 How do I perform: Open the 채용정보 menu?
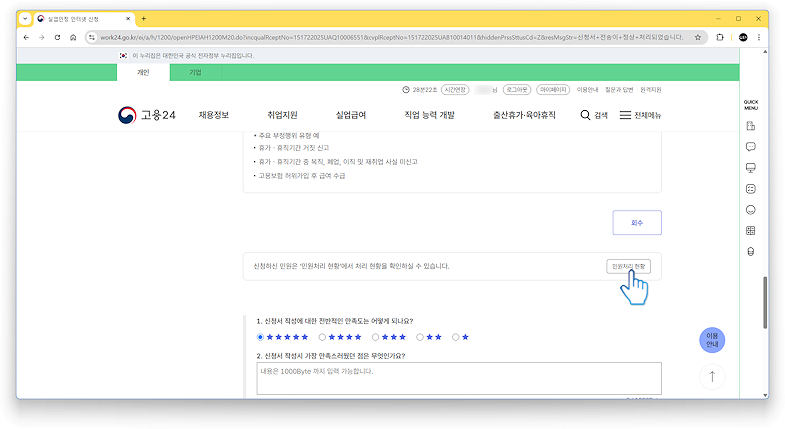[214, 115]
